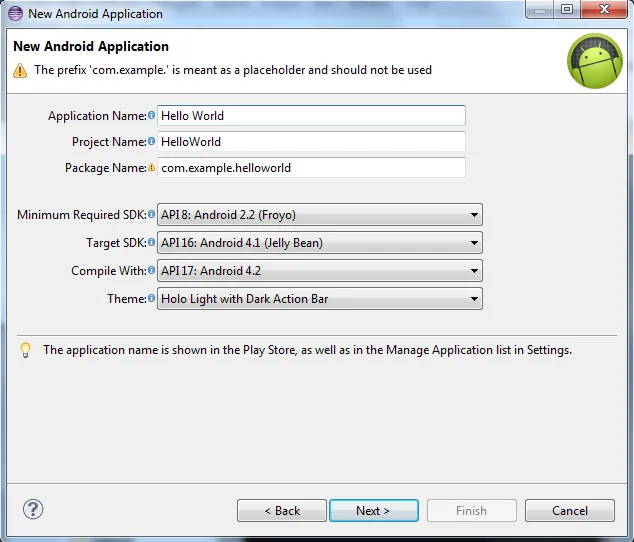
Task: Click the yellow warning icon in the header
Action: click(x=20, y=71)
